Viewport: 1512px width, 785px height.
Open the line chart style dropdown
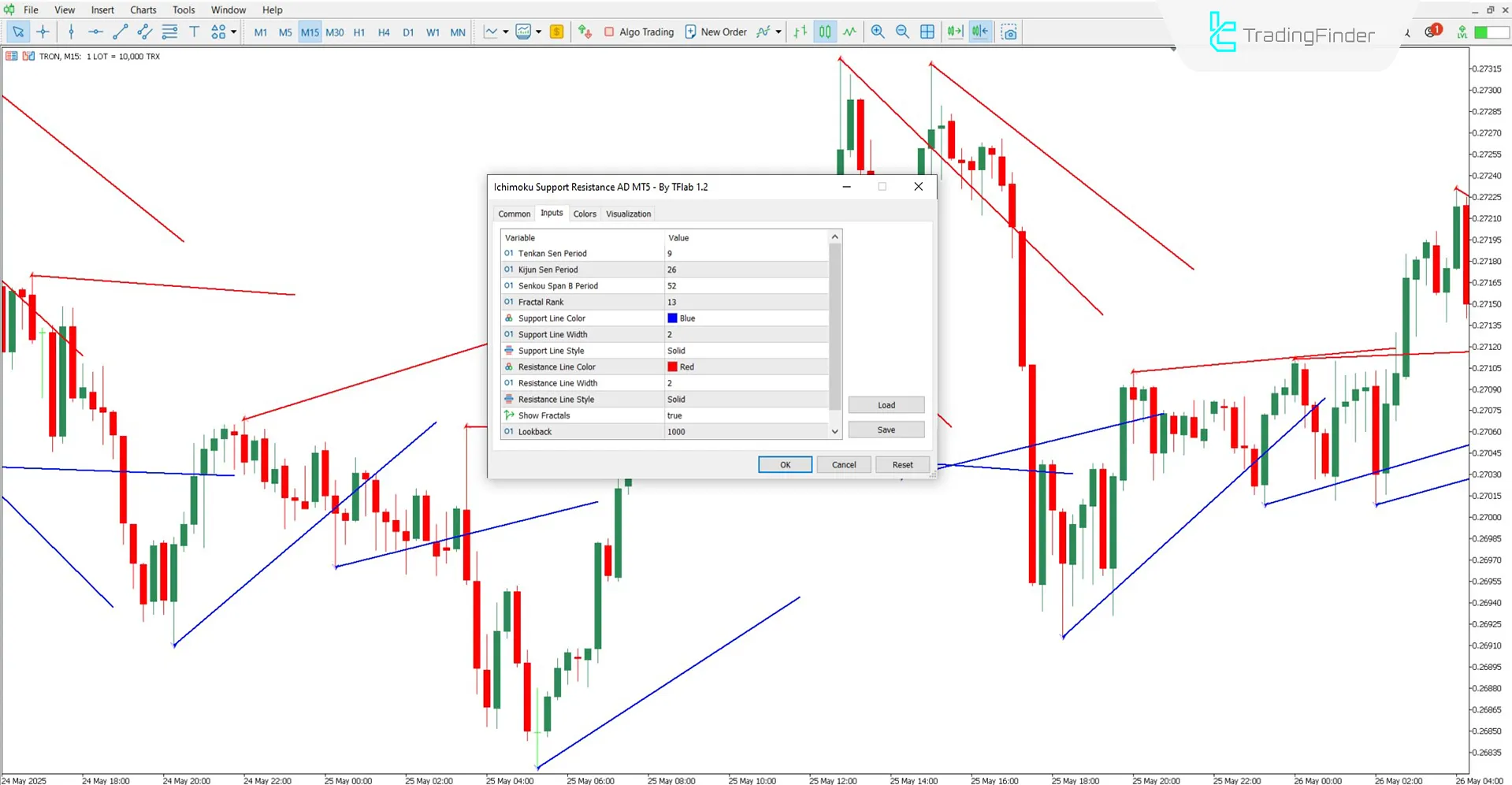click(505, 32)
